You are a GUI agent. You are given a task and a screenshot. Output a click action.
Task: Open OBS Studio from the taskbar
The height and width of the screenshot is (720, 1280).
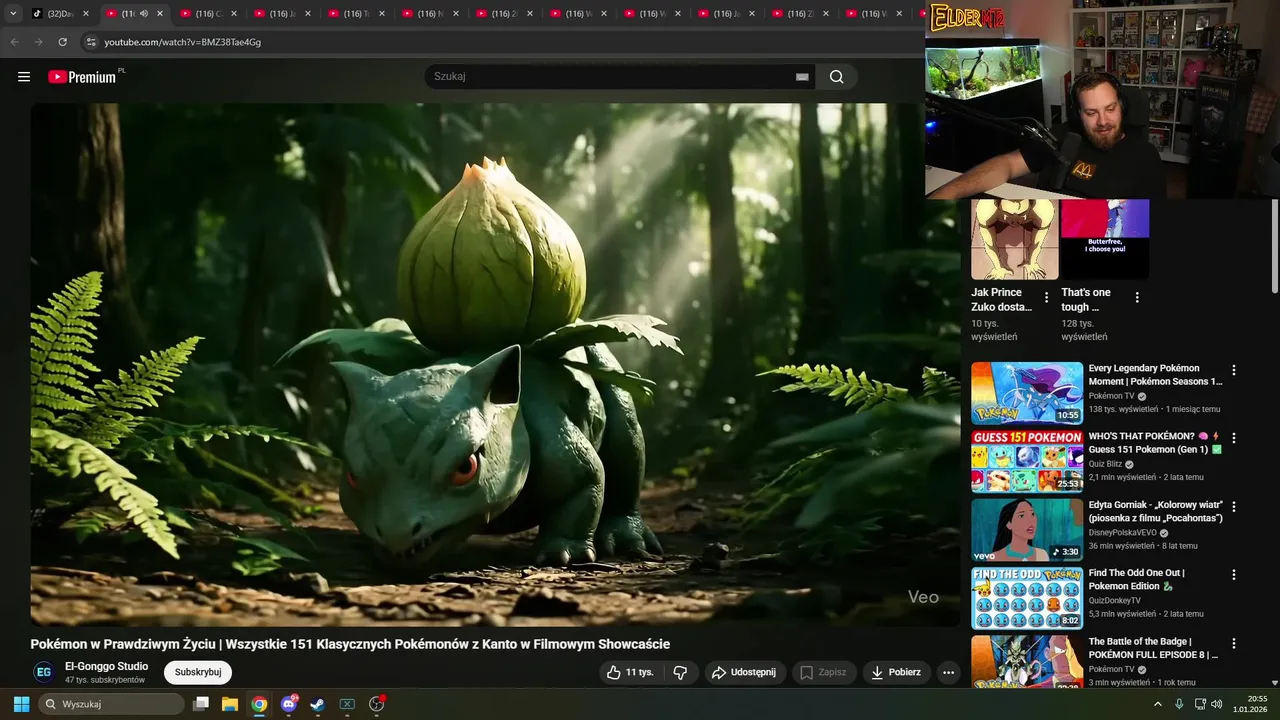[x=376, y=704]
